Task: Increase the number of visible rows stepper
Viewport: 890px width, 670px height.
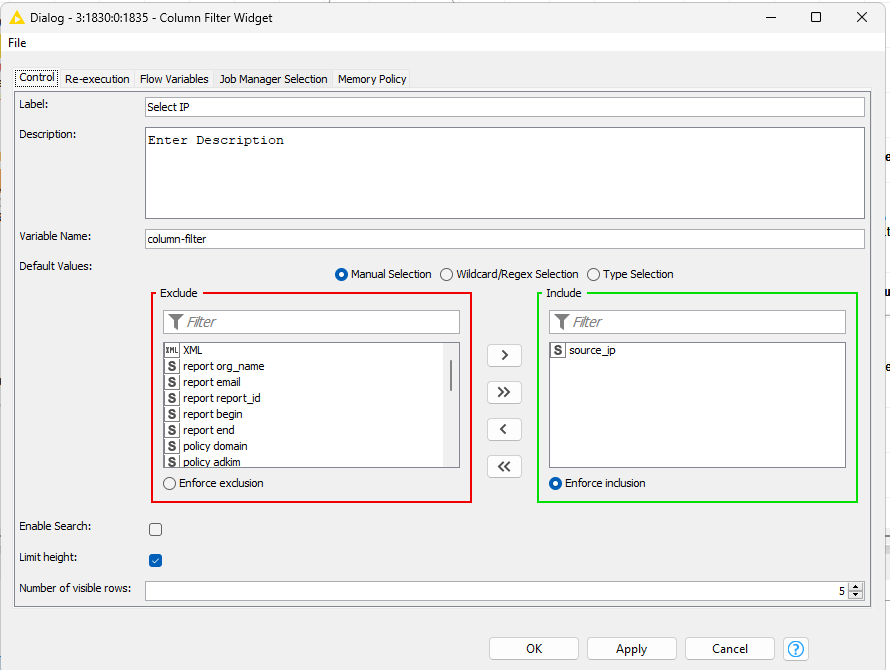Action: click(856, 587)
